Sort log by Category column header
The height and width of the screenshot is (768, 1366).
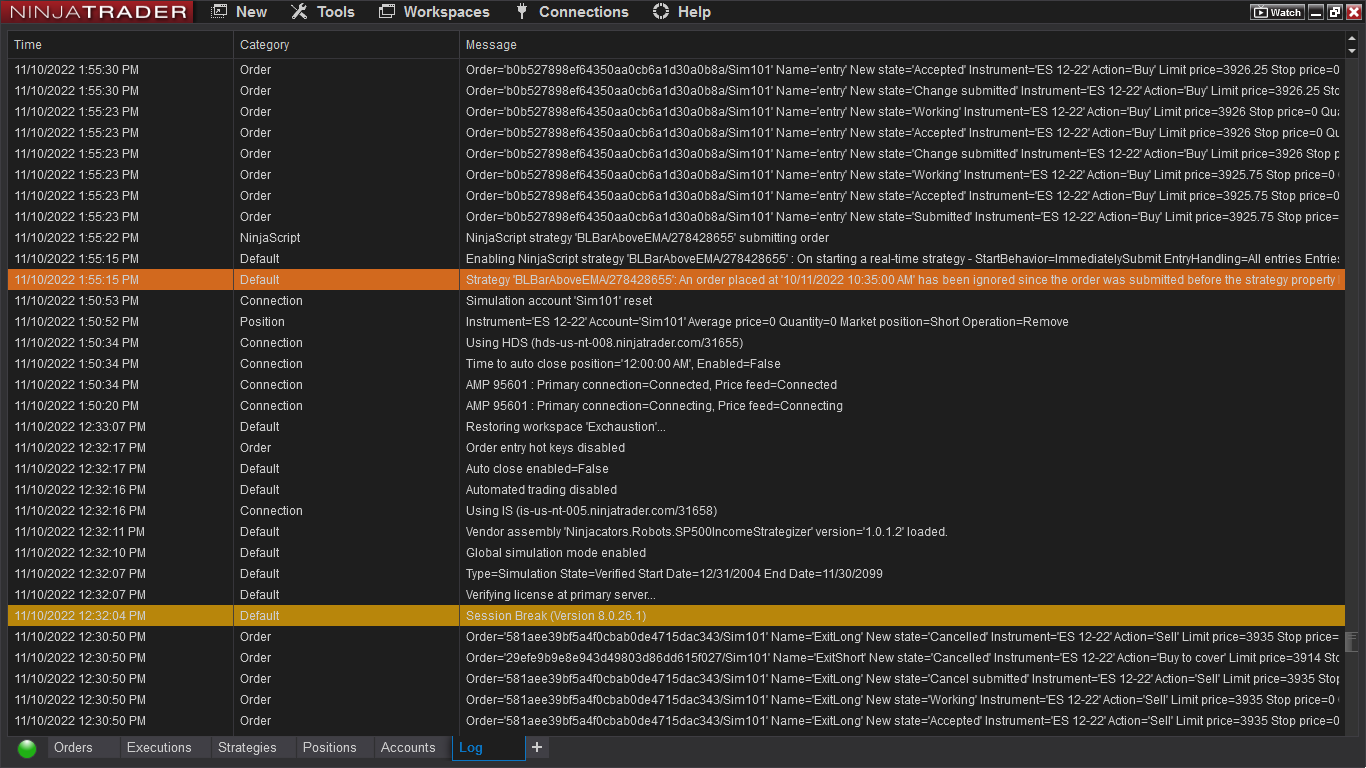tap(264, 45)
